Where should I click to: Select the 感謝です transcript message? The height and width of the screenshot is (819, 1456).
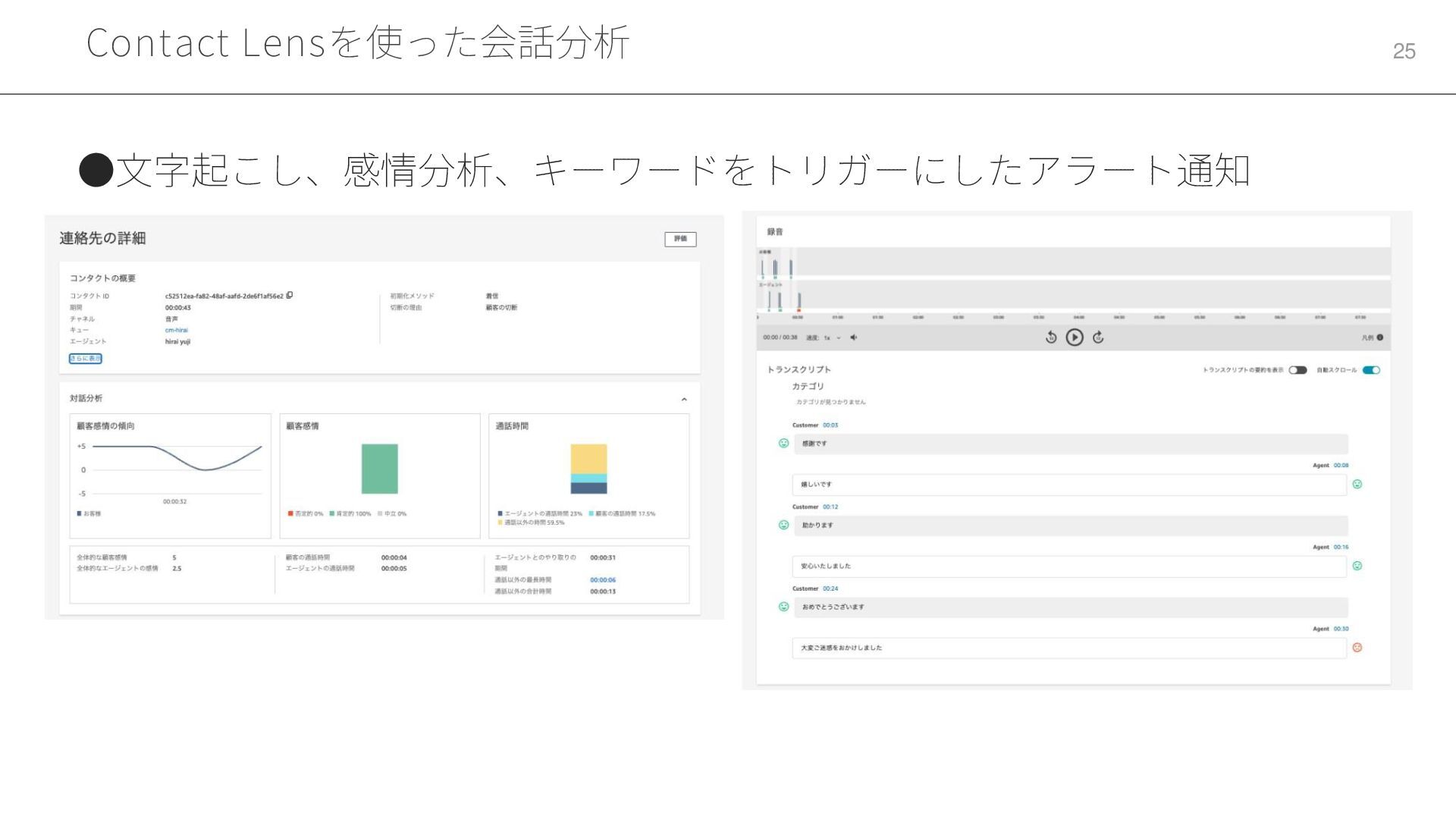click(1071, 444)
